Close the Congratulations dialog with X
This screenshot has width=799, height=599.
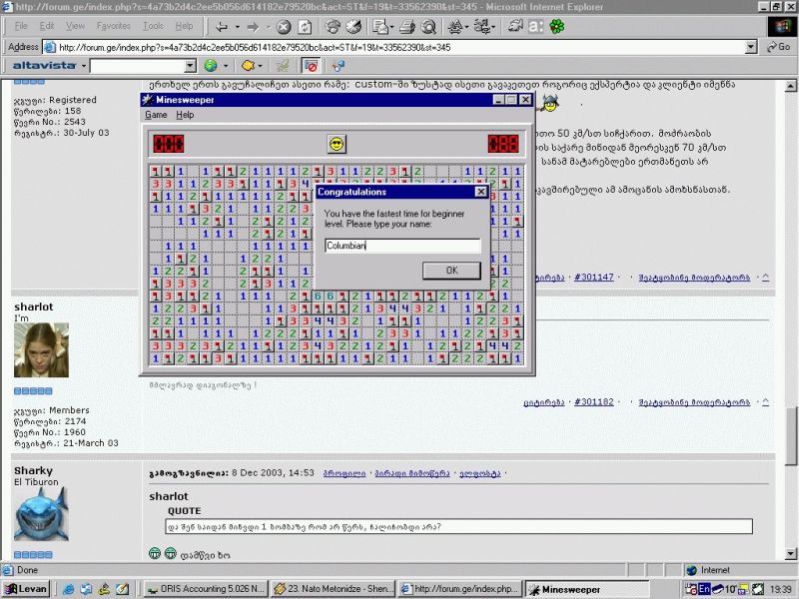coord(481,192)
